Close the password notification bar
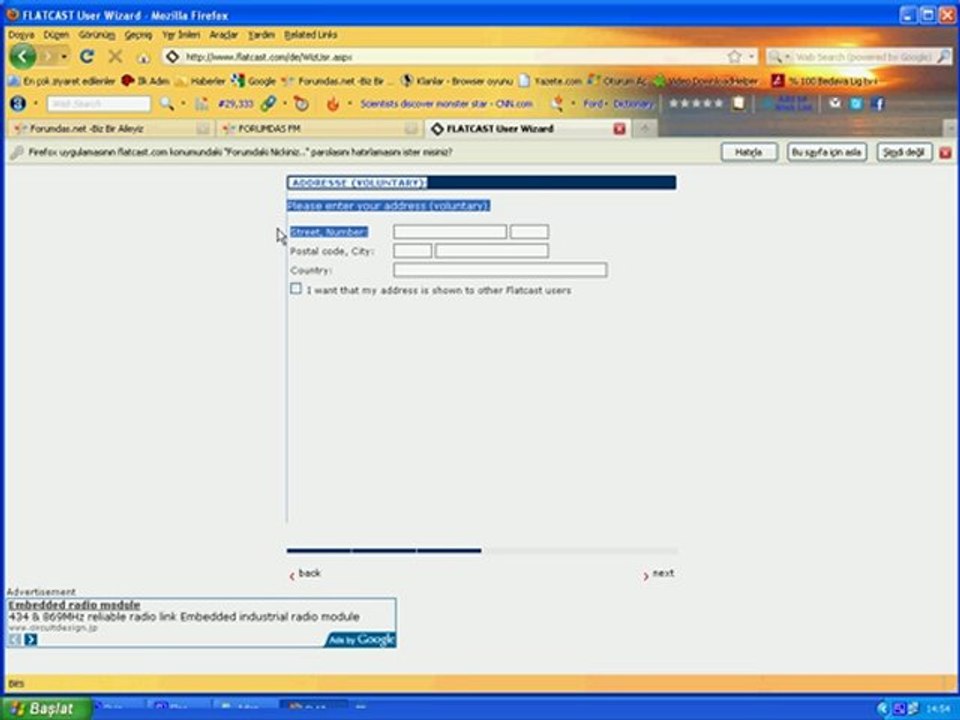960x720 pixels. pyautogui.click(x=945, y=152)
